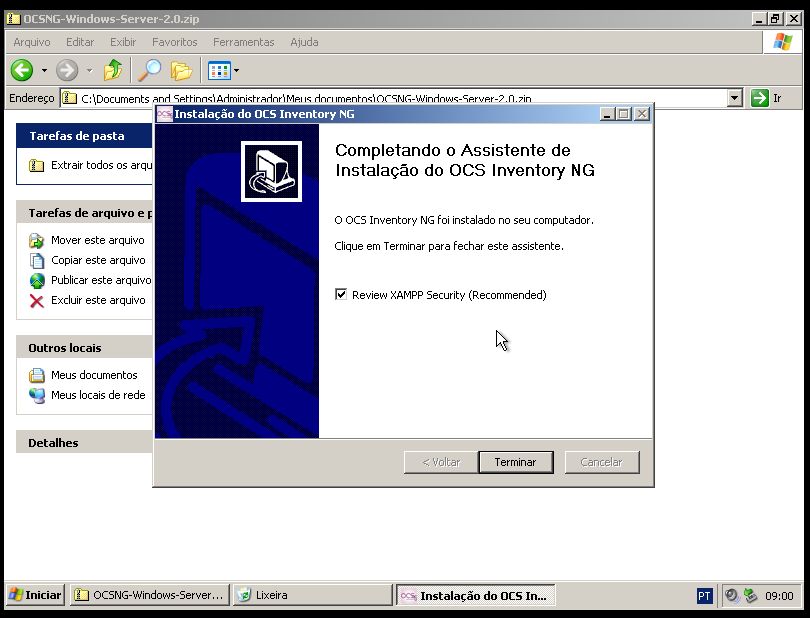Minimize the installer dialog window
Image resolution: width=810 pixels, height=618 pixels.
(x=608, y=114)
